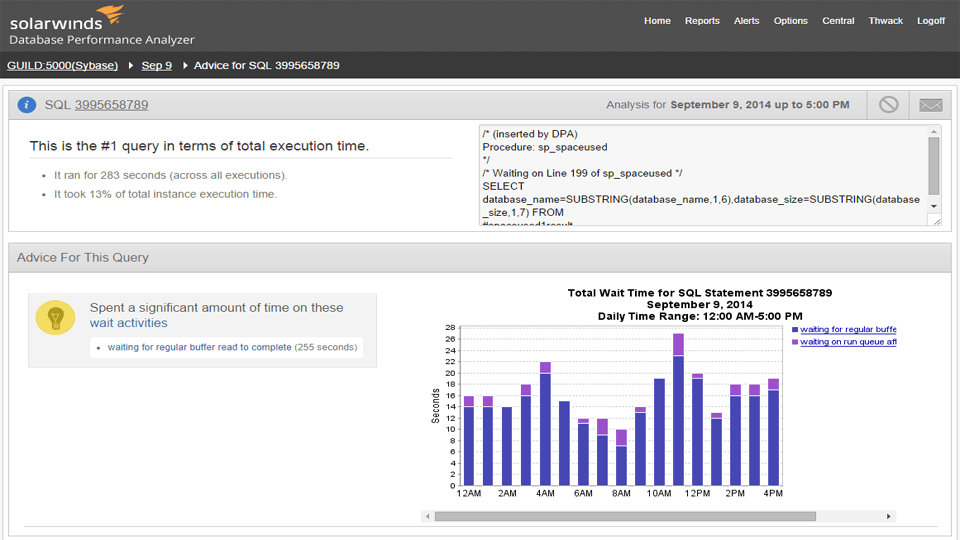This screenshot has width=960, height=540.
Task: Click the ignore (circle-slash) icon
Action: (x=888, y=105)
